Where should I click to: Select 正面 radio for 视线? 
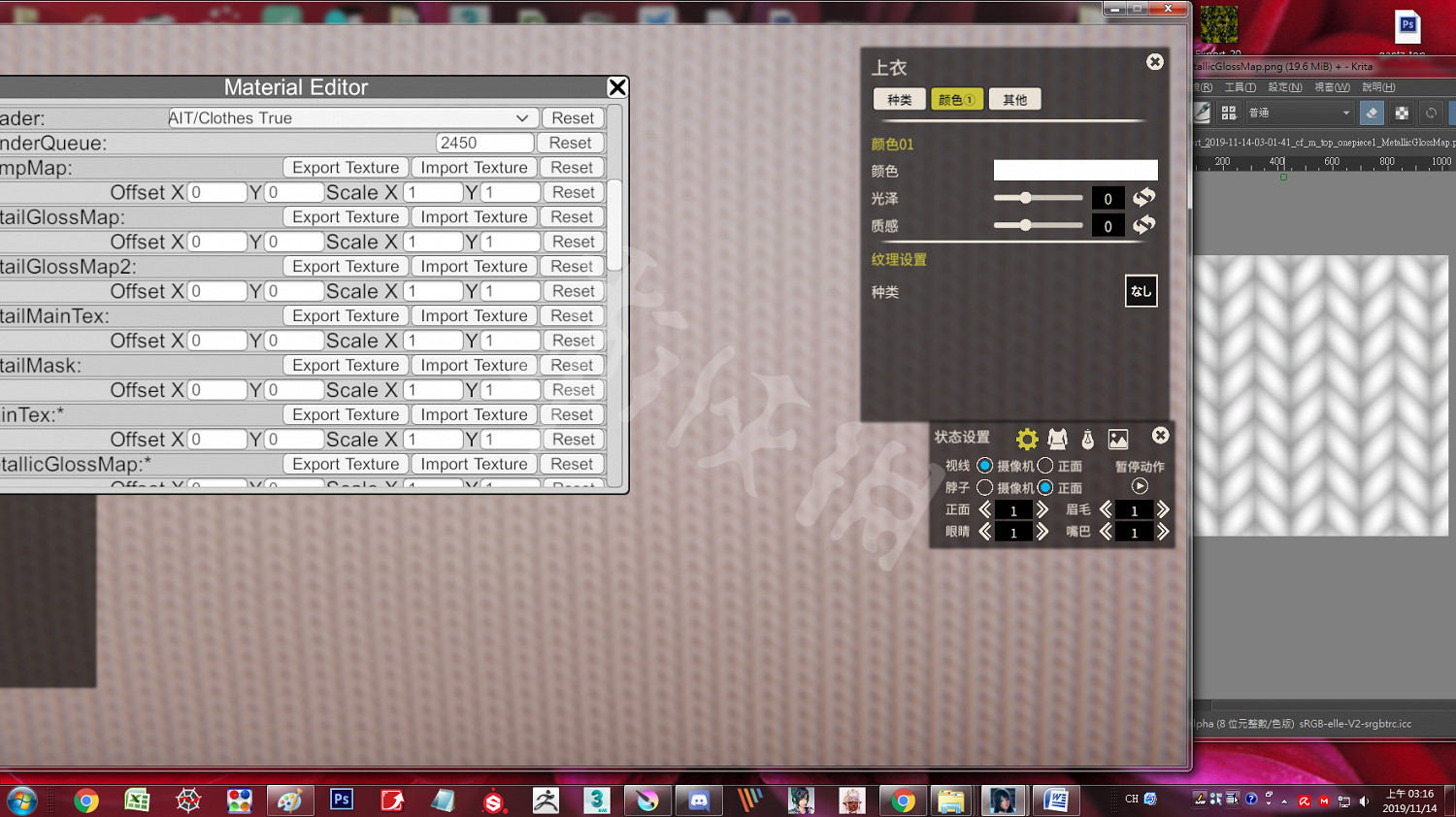click(x=1045, y=466)
